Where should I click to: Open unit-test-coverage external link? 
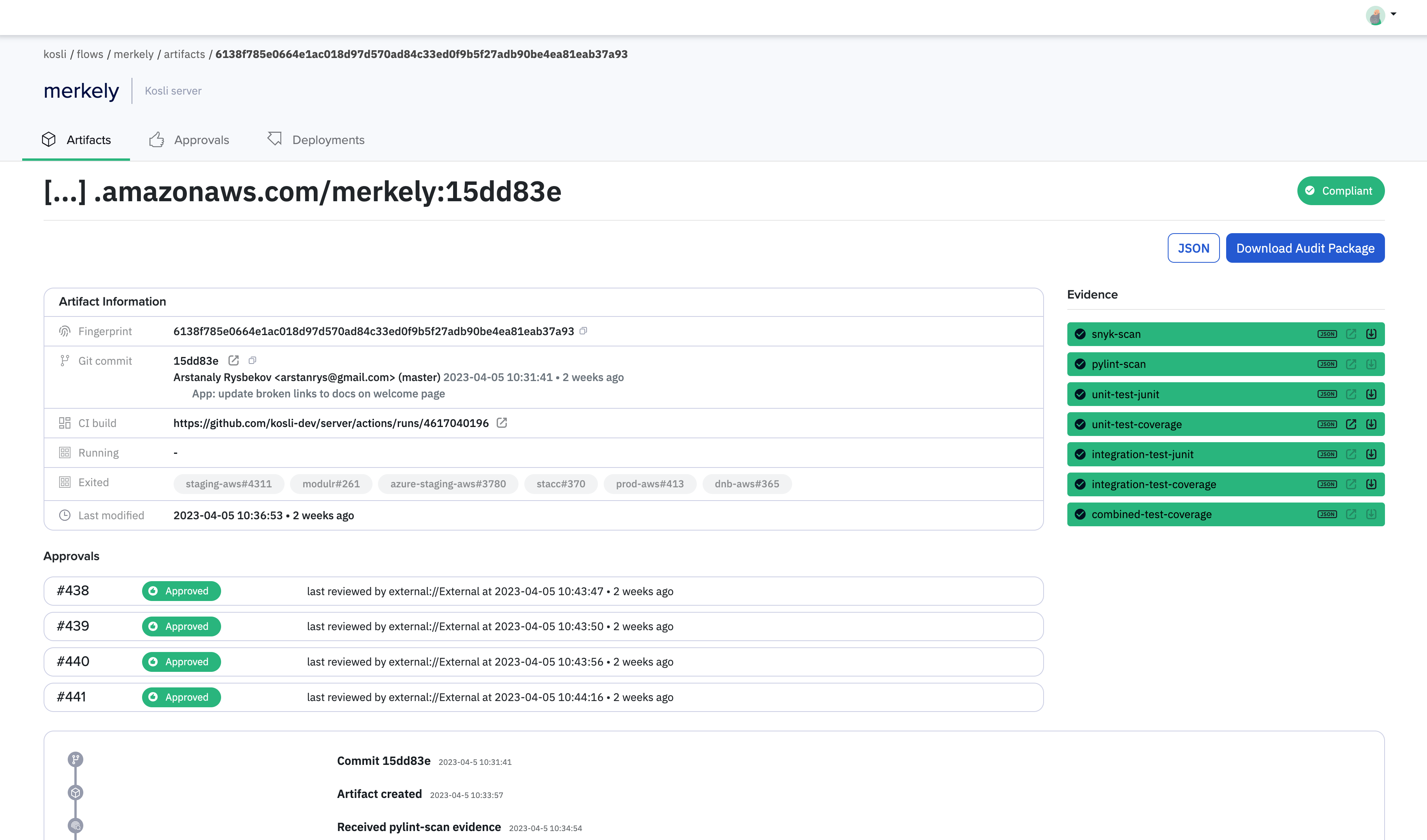click(1351, 424)
